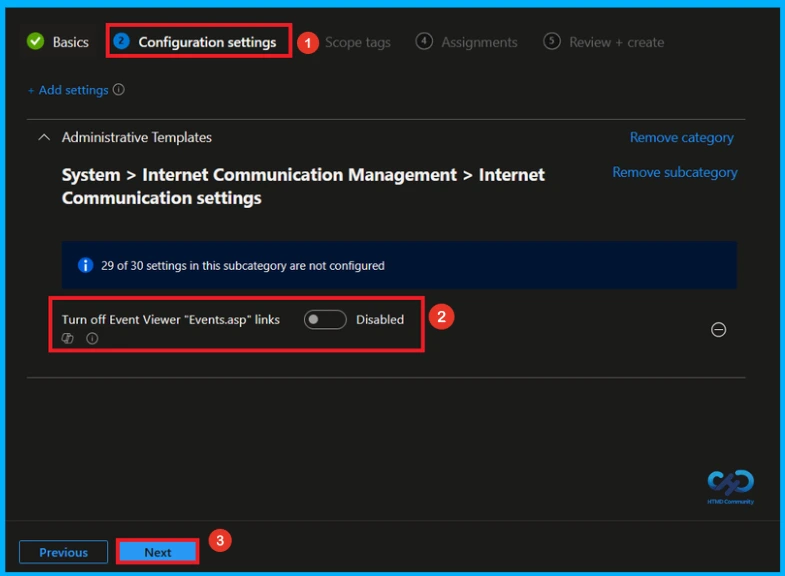Remove the Event Viewer setting with minus icon
This screenshot has width=785, height=576.
718,329
